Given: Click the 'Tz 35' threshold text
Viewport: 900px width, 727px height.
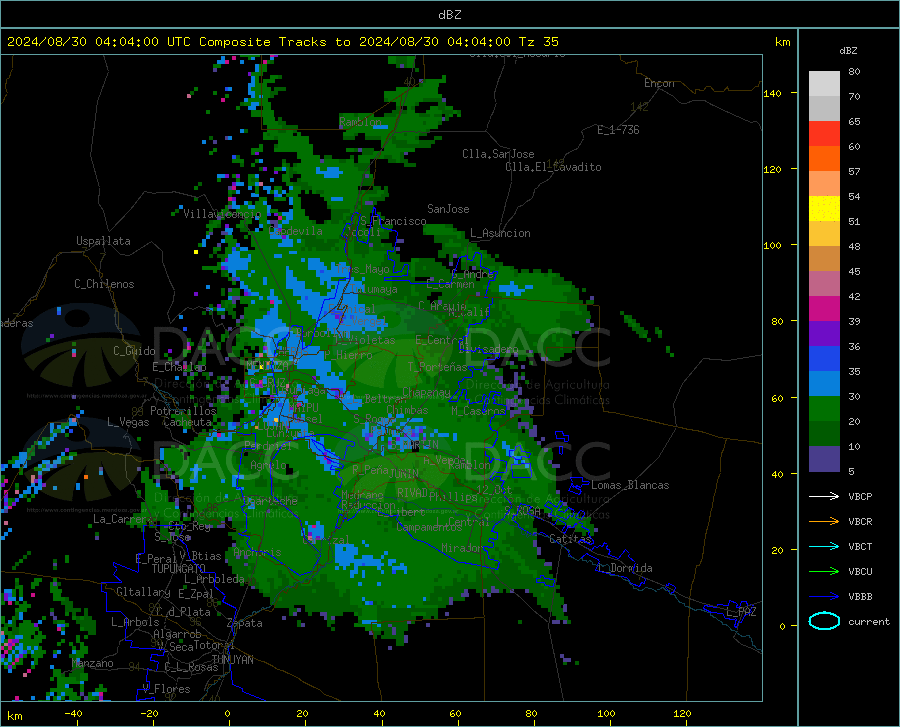Looking at the screenshot, I should [x=538, y=42].
